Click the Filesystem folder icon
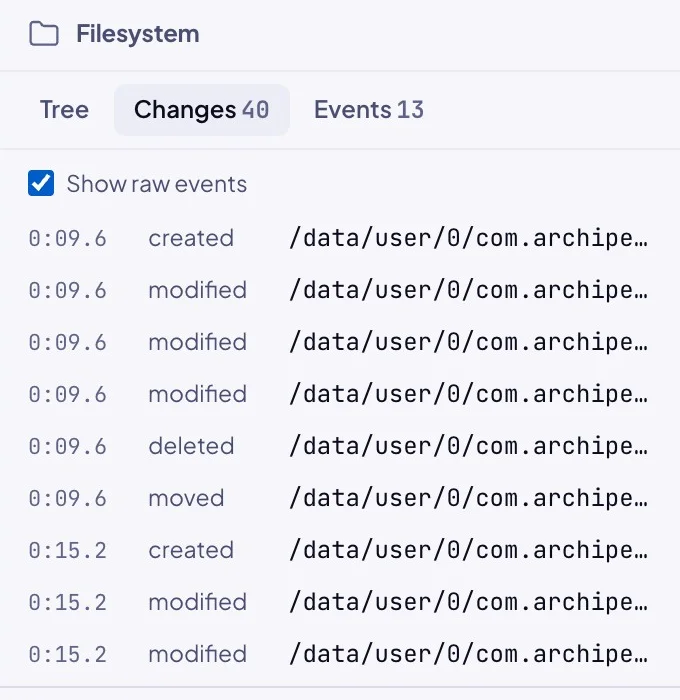Screen dimensions: 680x700 coord(44,34)
